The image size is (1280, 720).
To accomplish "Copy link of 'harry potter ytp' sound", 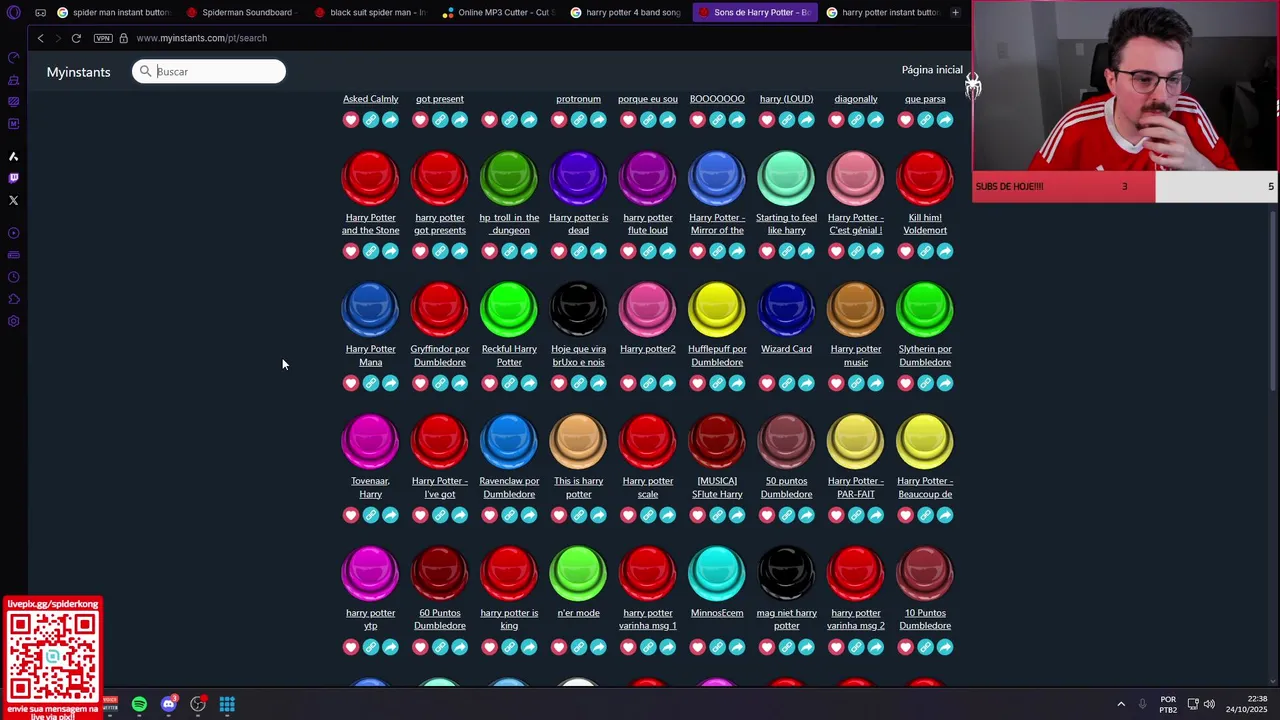I will [x=370, y=647].
